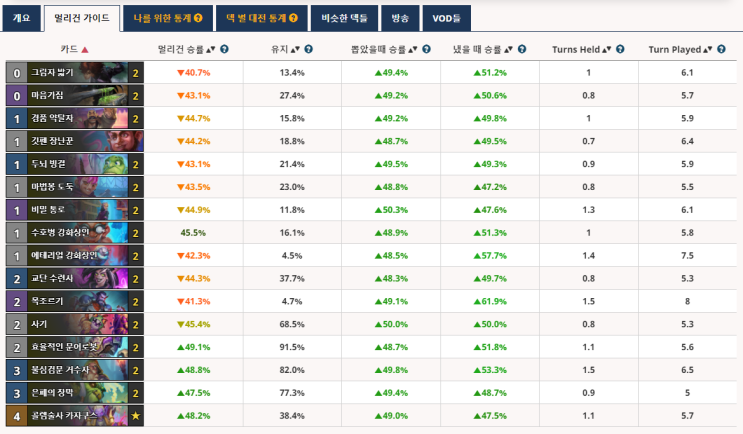This screenshot has height=434, width=743.
Task: Open the 비밀 통로 card tile
Action: pos(75,210)
